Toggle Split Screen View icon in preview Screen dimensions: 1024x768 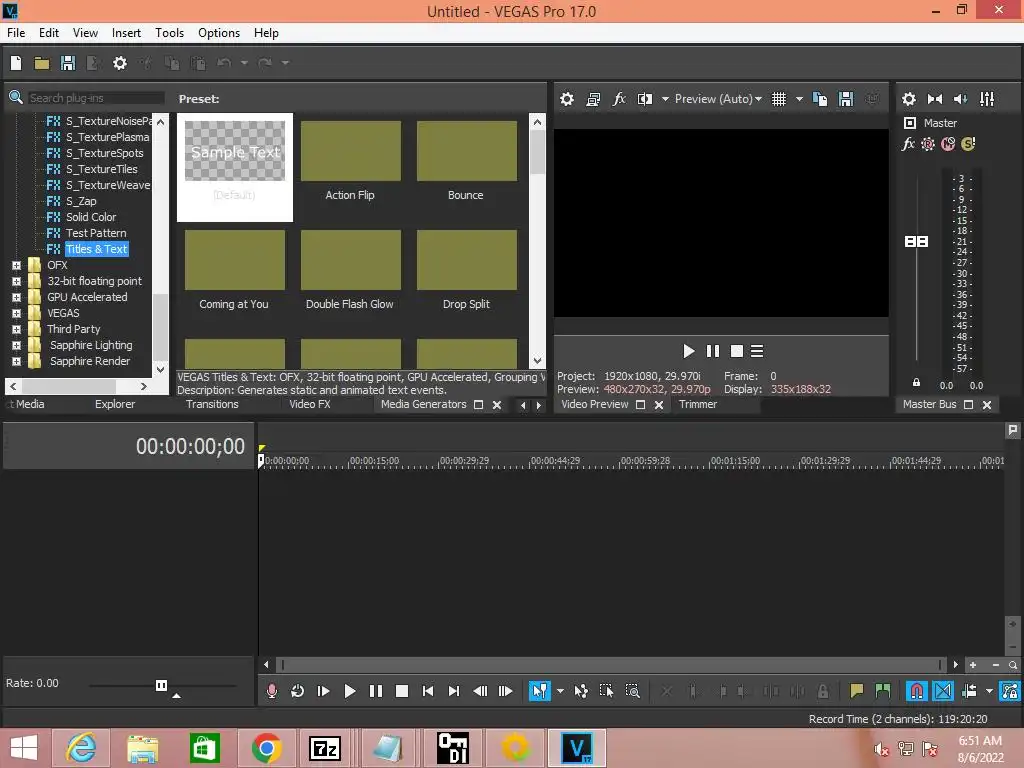[x=645, y=99]
